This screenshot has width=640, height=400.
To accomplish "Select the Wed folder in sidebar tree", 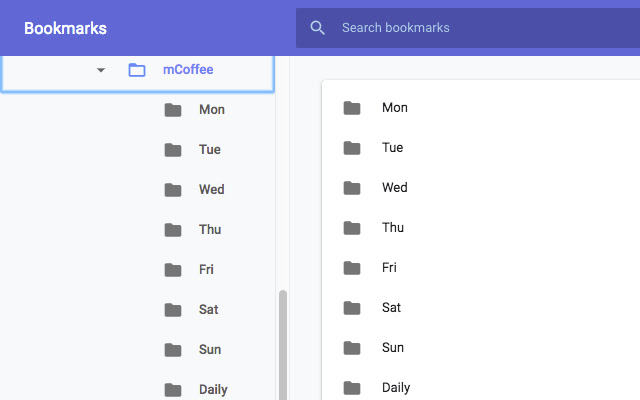I will 211,190.
